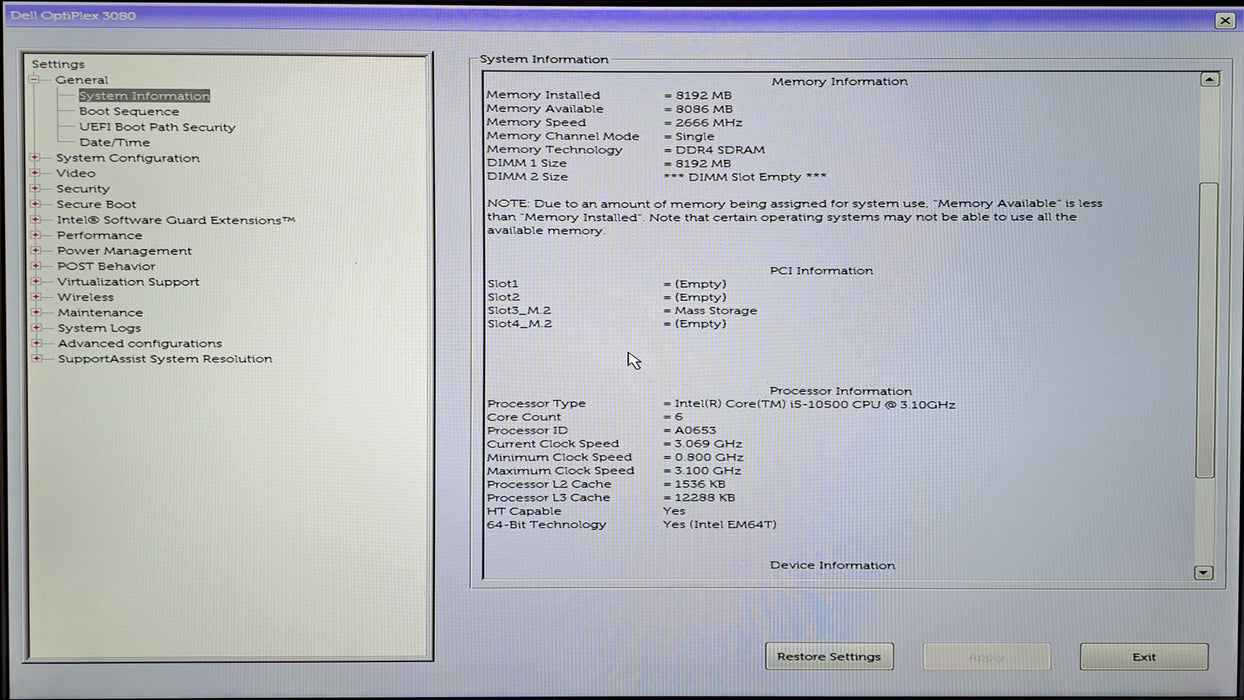This screenshot has height=700, width=1244.
Task: Click the greyed-out Apply button
Action: coord(987,657)
